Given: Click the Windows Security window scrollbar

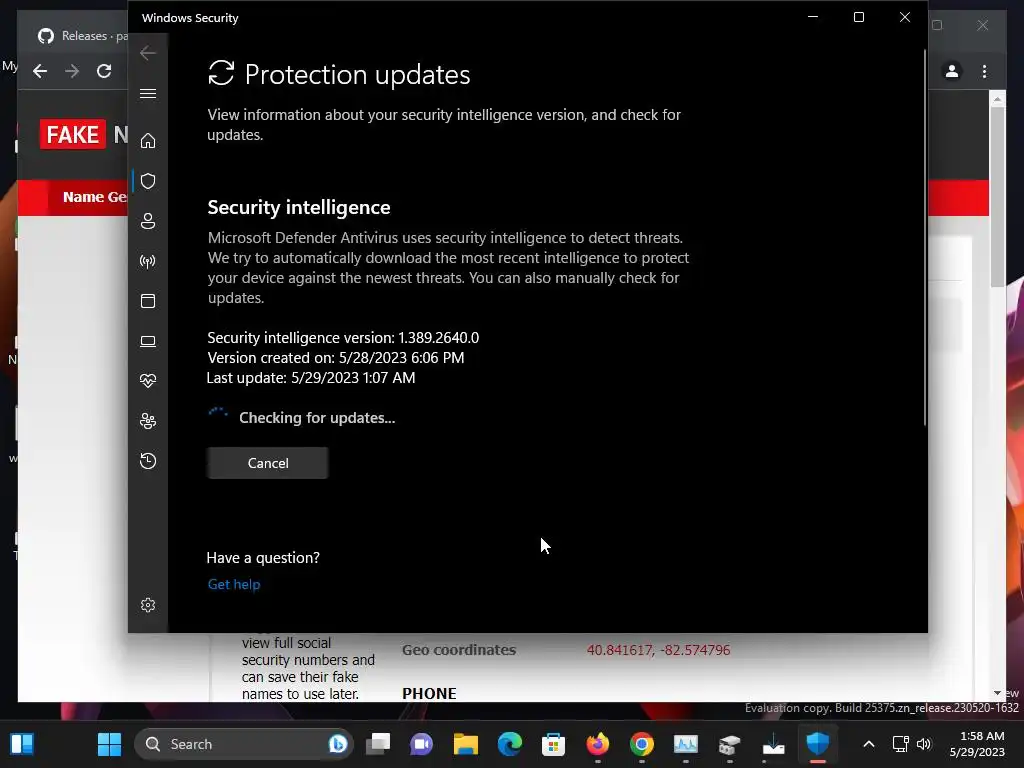Looking at the screenshot, I should point(924,238).
